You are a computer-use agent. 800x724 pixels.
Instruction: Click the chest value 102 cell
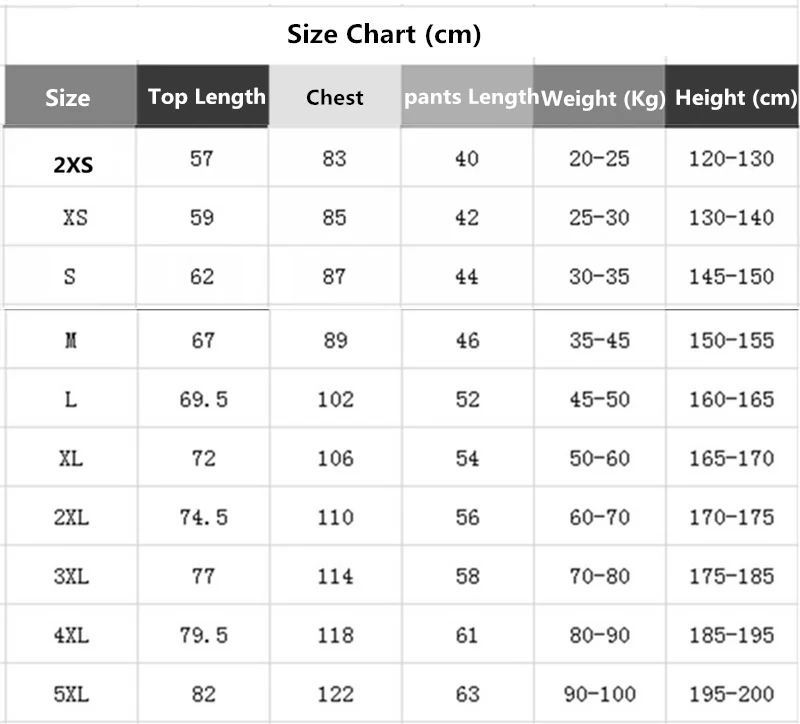pos(335,400)
